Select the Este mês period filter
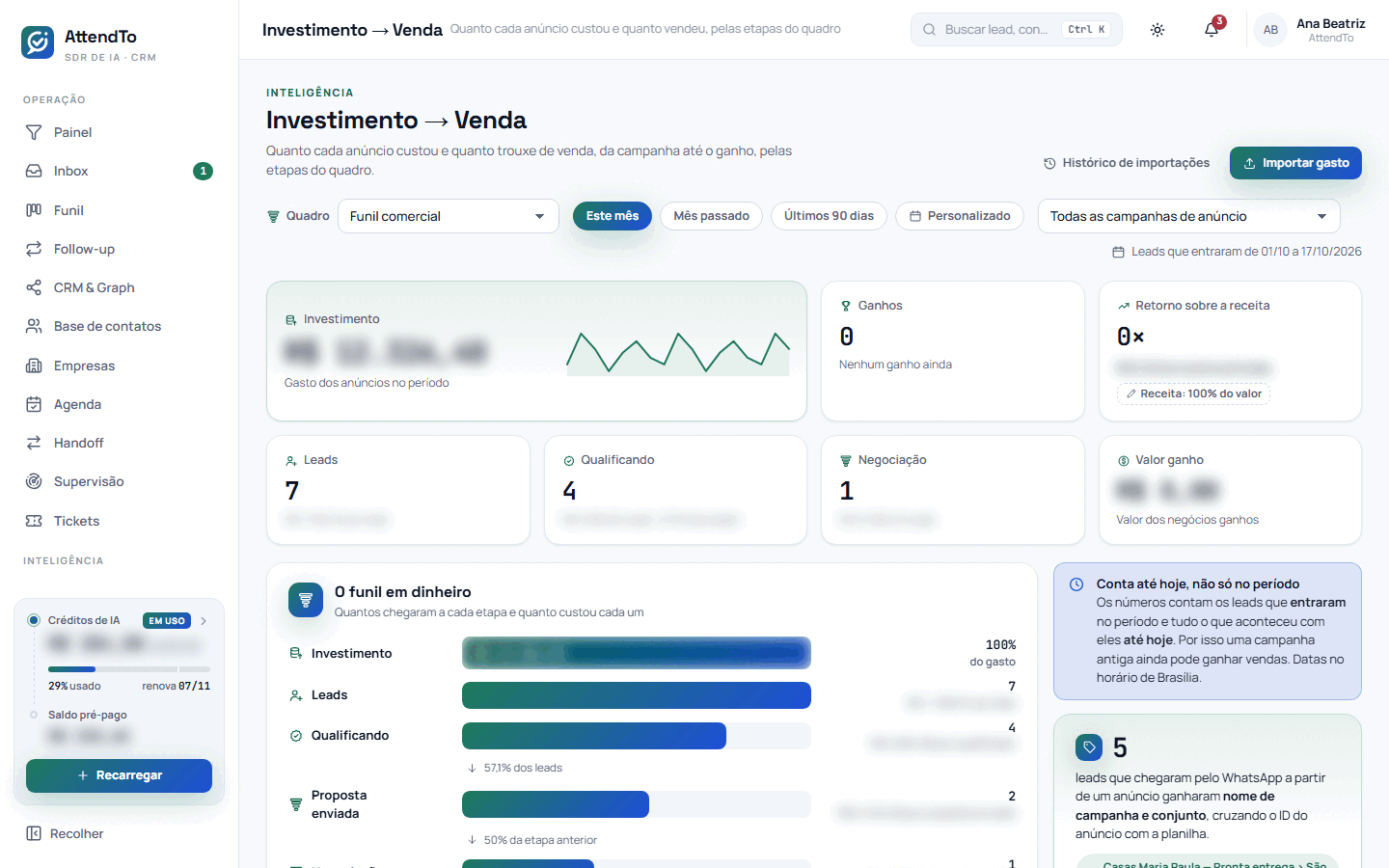This screenshot has height=868, width=1389. [613, 216]
